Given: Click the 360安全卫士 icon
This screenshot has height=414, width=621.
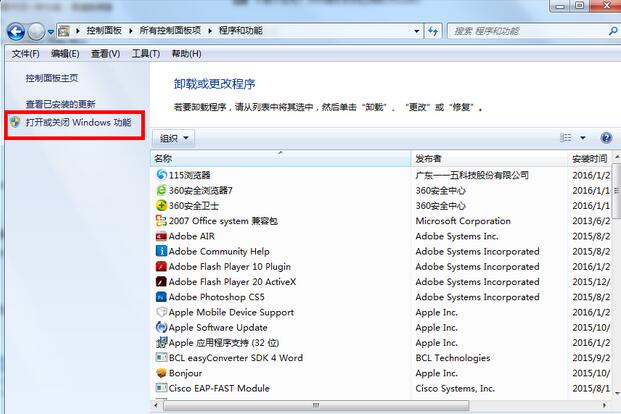Looking at the screenshot, I should pyautogui.click(x=161, y=205).
